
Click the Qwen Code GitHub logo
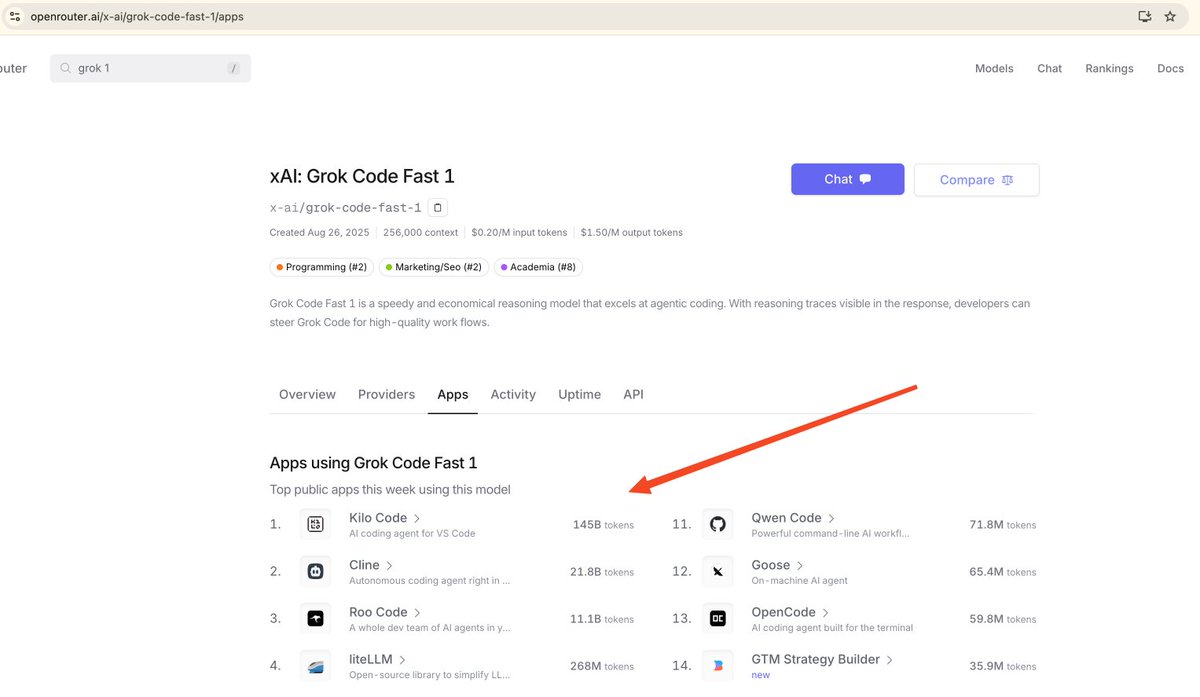point(717,524)
